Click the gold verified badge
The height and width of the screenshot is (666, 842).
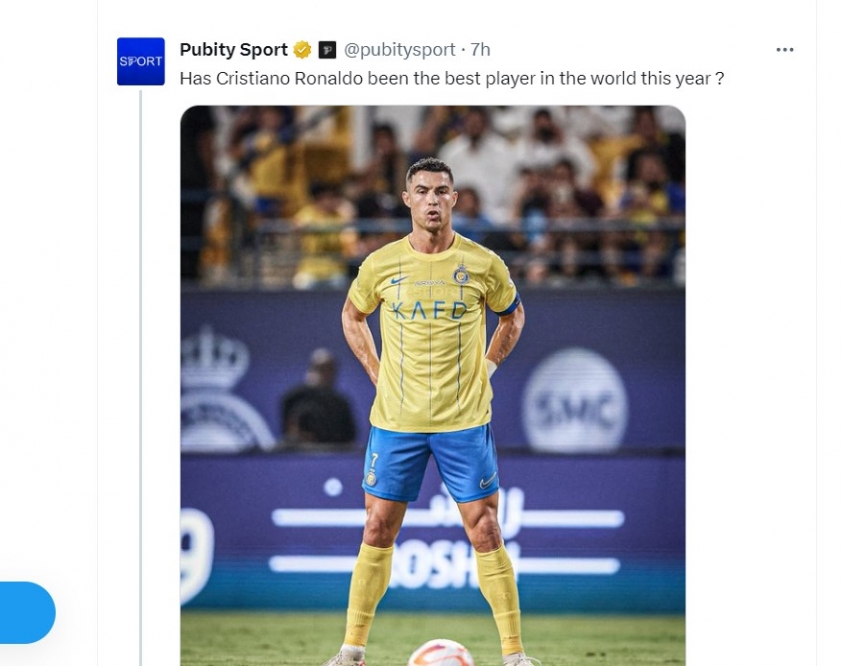[x=302, y=50]
